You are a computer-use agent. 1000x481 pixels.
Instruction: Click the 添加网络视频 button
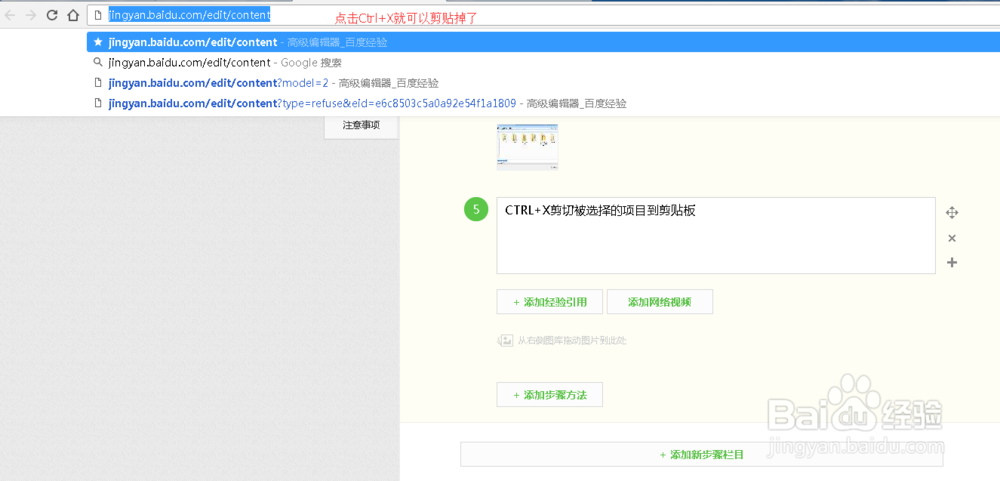[x=659, y=302]
